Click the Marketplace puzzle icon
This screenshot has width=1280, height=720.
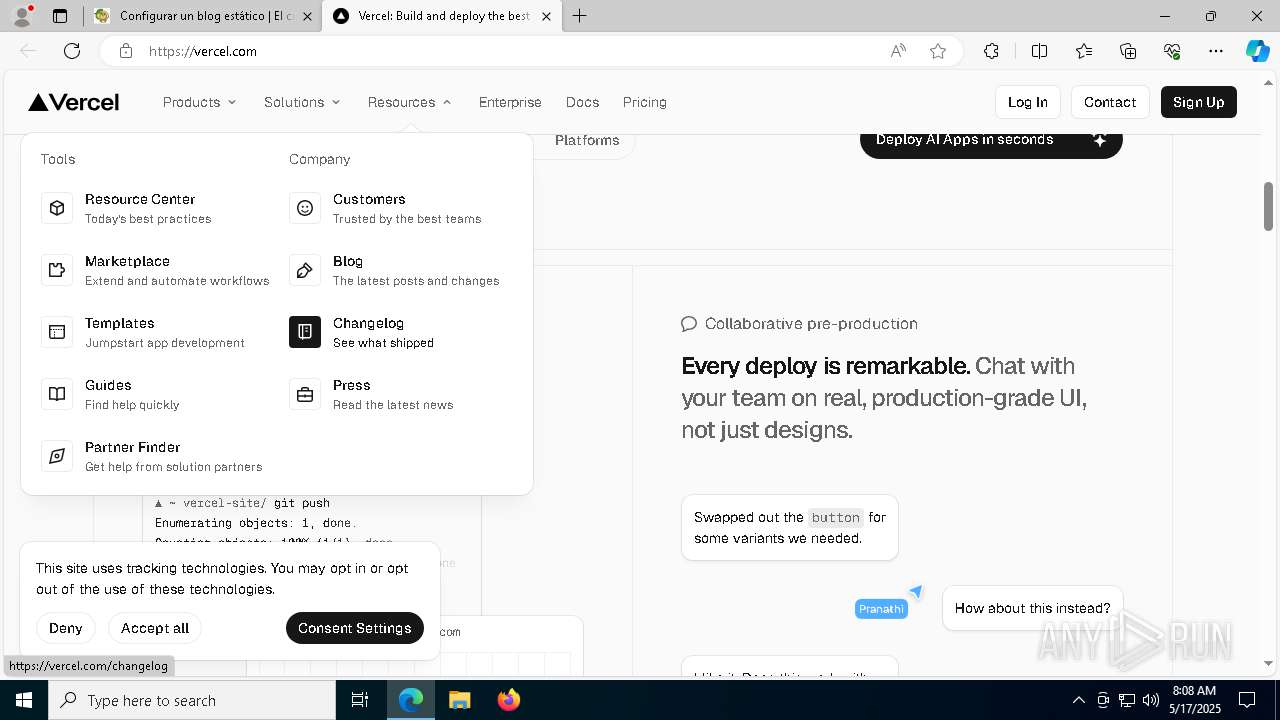pos(57,270)
